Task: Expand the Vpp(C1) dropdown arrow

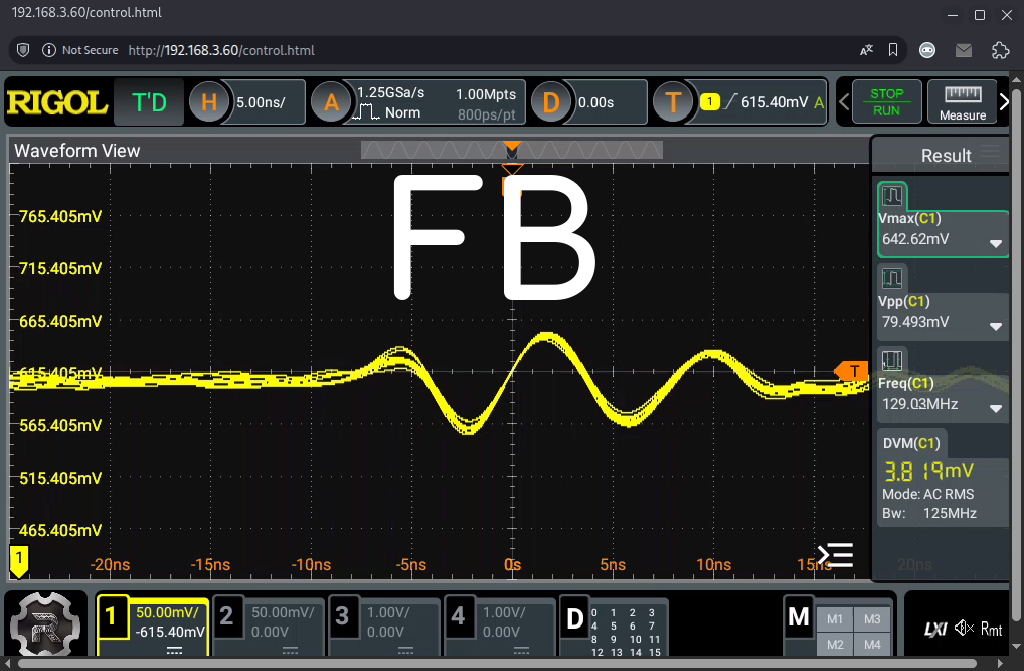Action: point(995,327)
